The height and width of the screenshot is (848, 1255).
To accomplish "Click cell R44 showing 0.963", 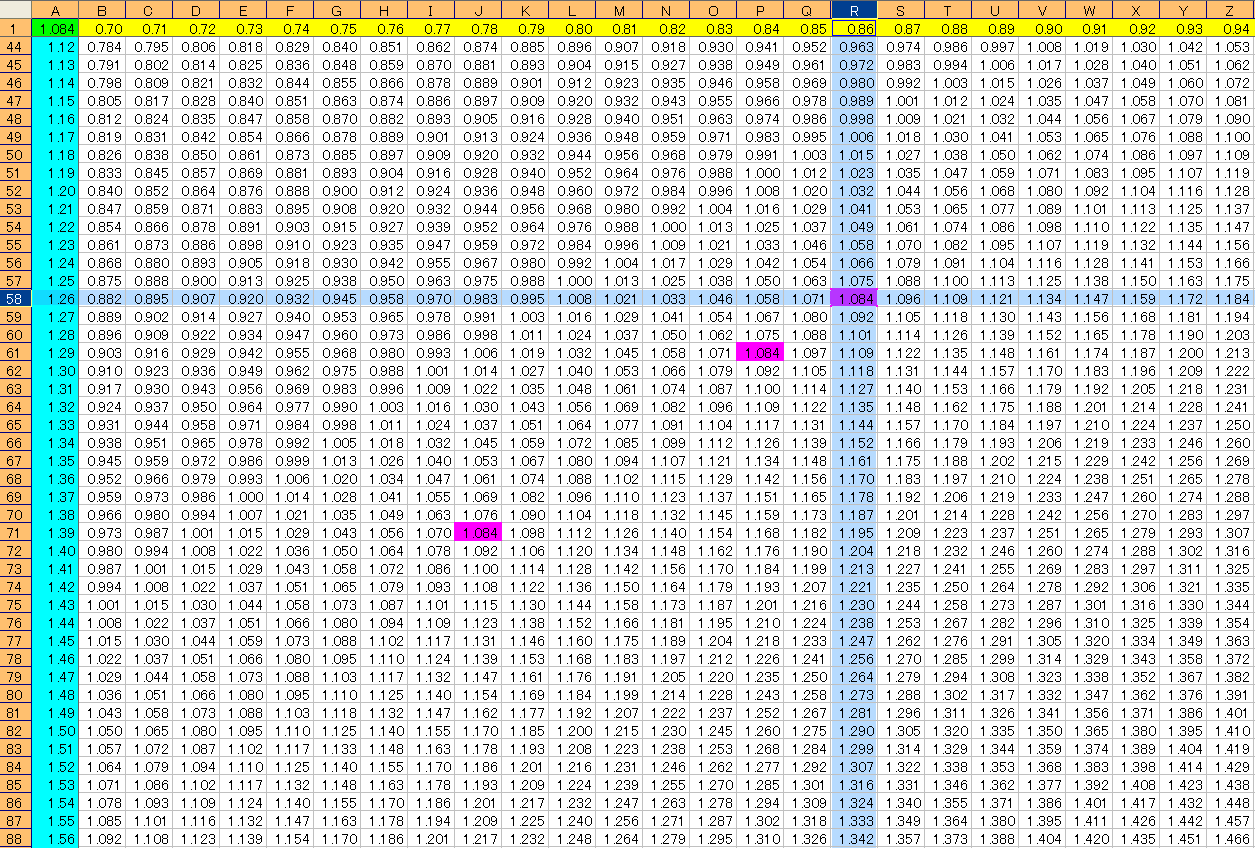I will point(854,47).
